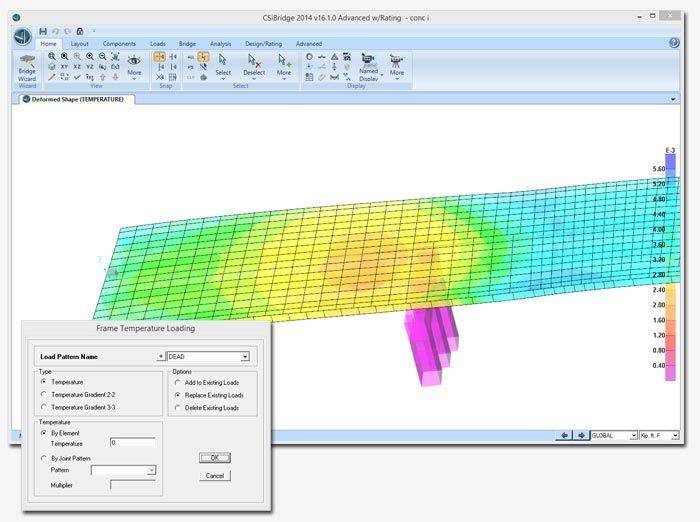Click the lock model padlock icon

point(80,31)
